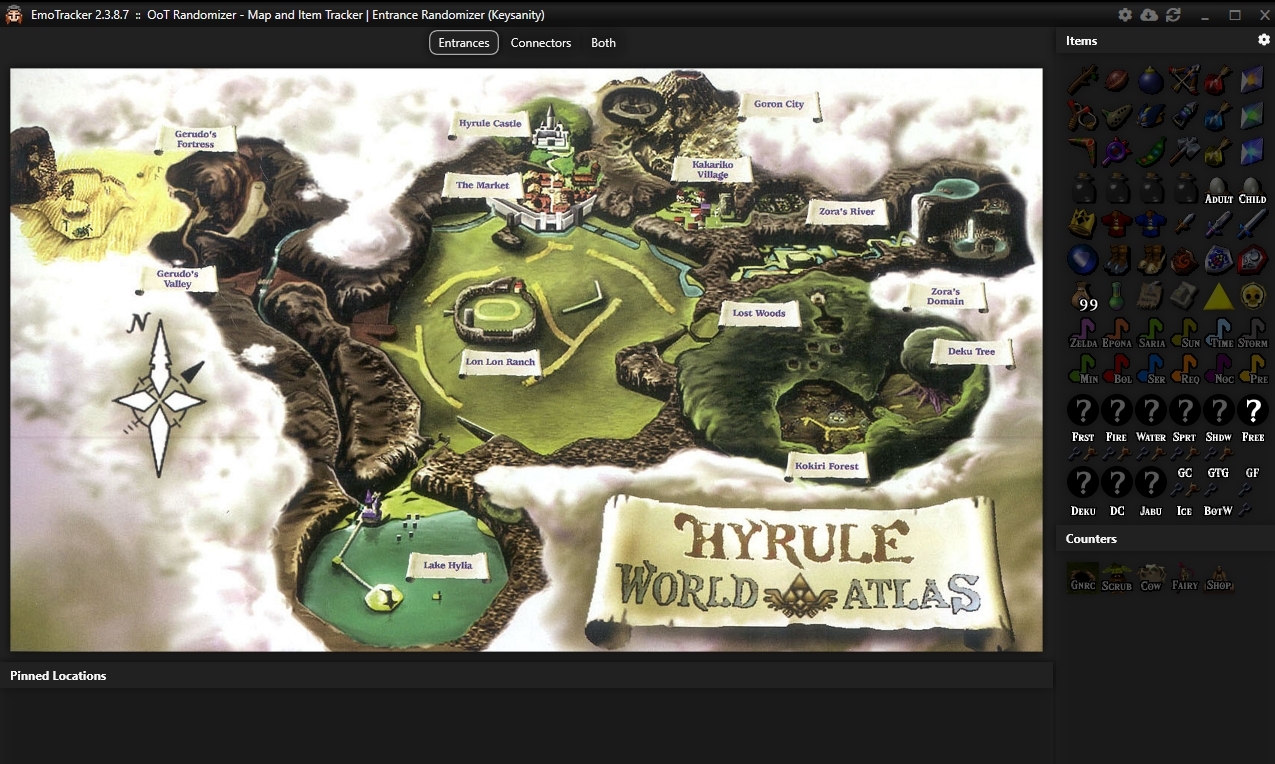Cycle the Water Temple reward medallion
This screenshot has width=1275, height=764.
pos(1151,410)
